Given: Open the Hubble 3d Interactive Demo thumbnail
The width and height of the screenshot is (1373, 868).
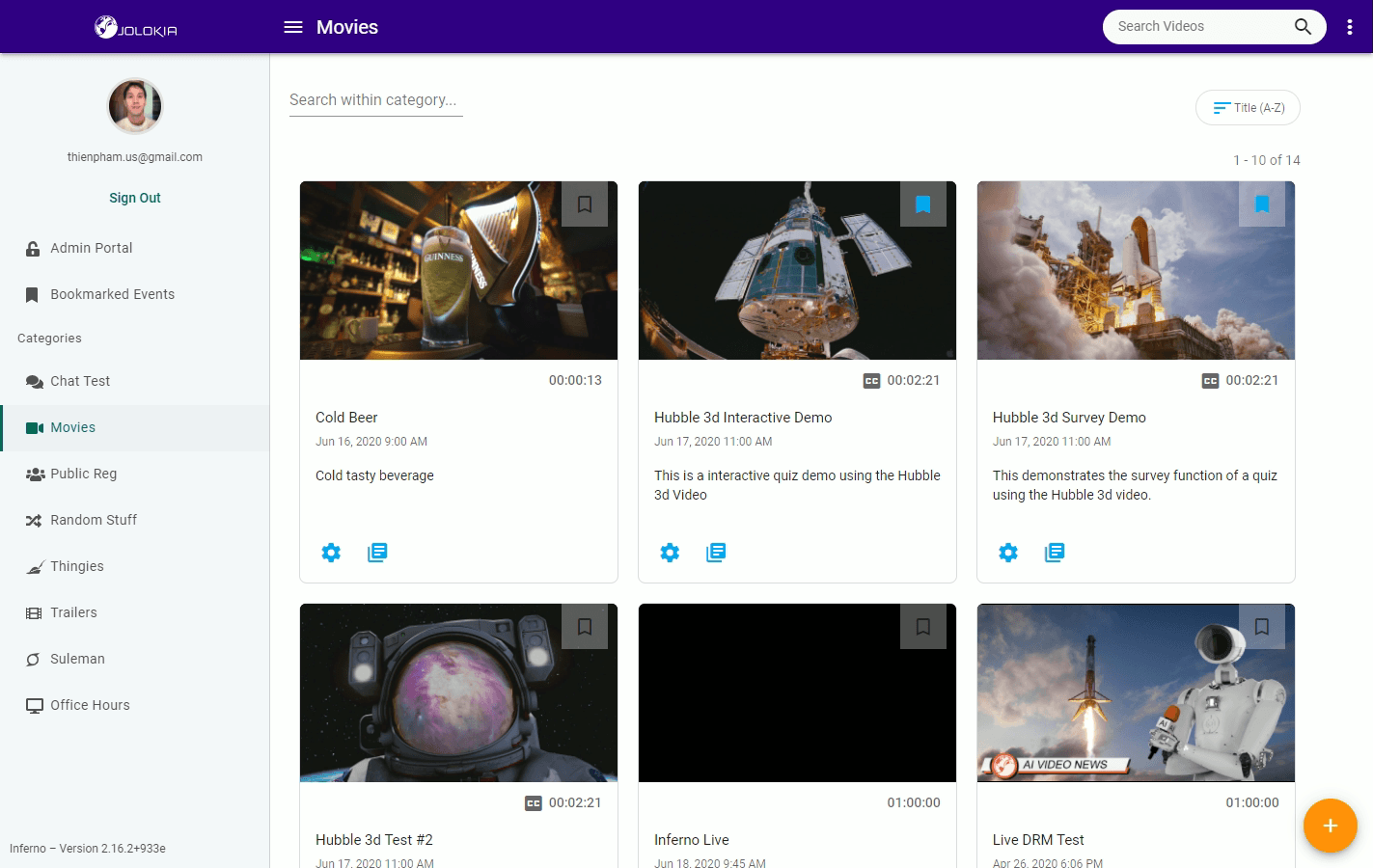Looking at the screenshot, I should click(x=797, y=270).
